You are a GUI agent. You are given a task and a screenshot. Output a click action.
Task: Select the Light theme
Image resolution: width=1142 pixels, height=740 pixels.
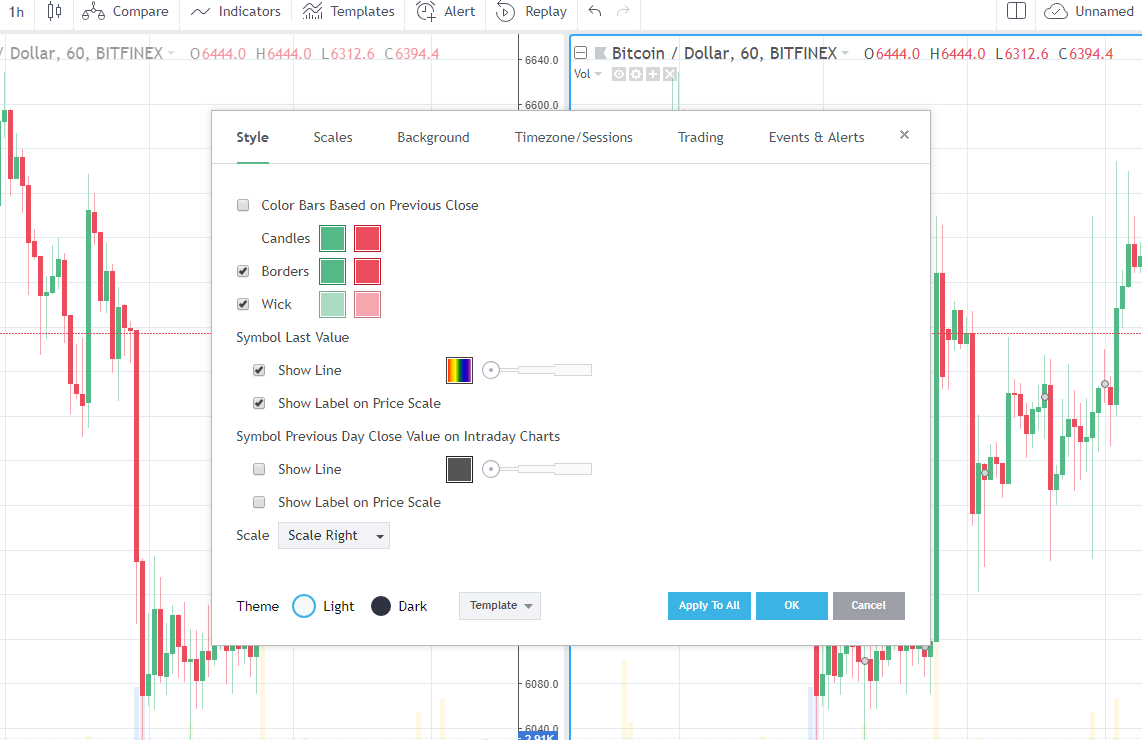(304, 606)
